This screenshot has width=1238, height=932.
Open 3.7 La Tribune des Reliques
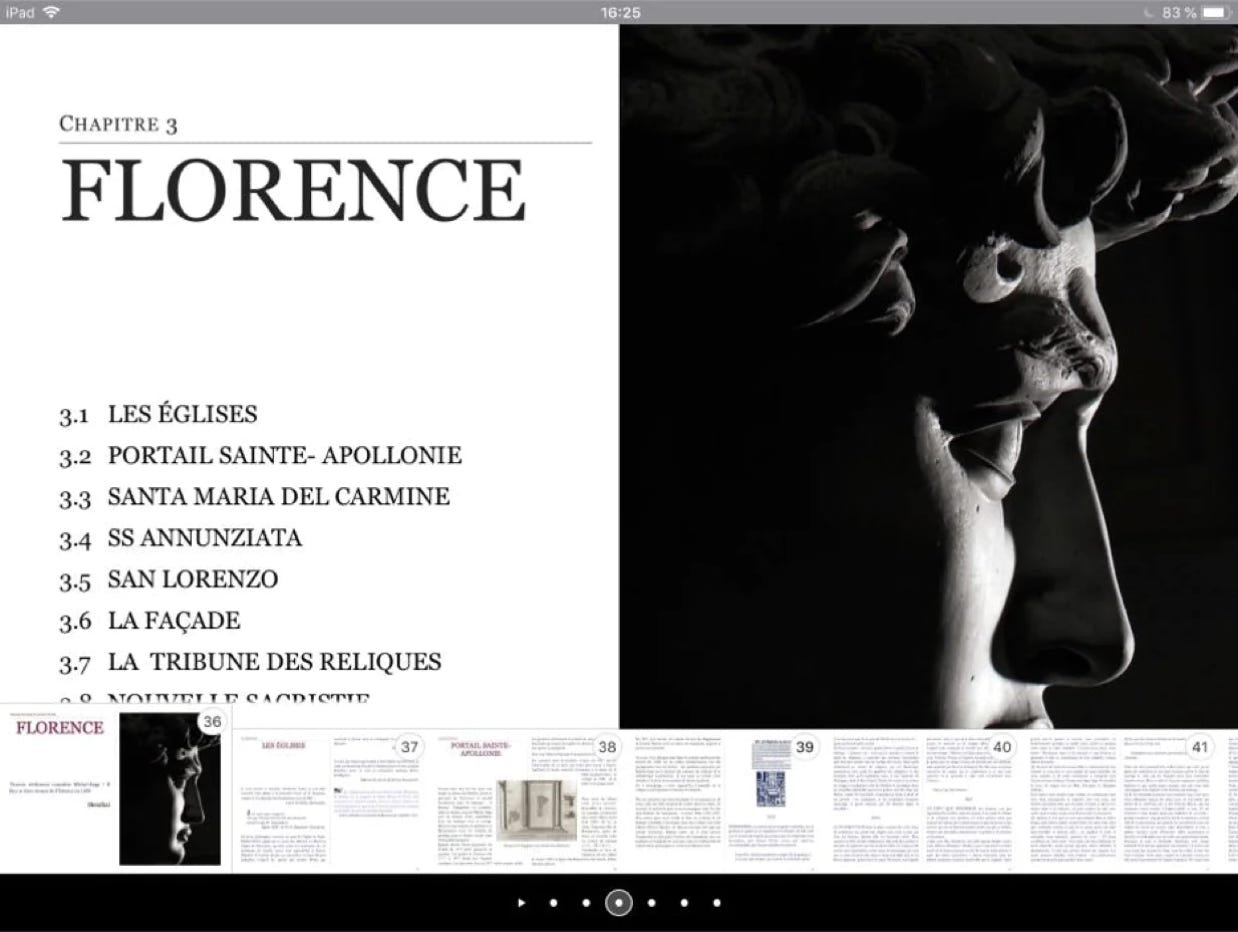pyautogui.click(x=274, y=662)
